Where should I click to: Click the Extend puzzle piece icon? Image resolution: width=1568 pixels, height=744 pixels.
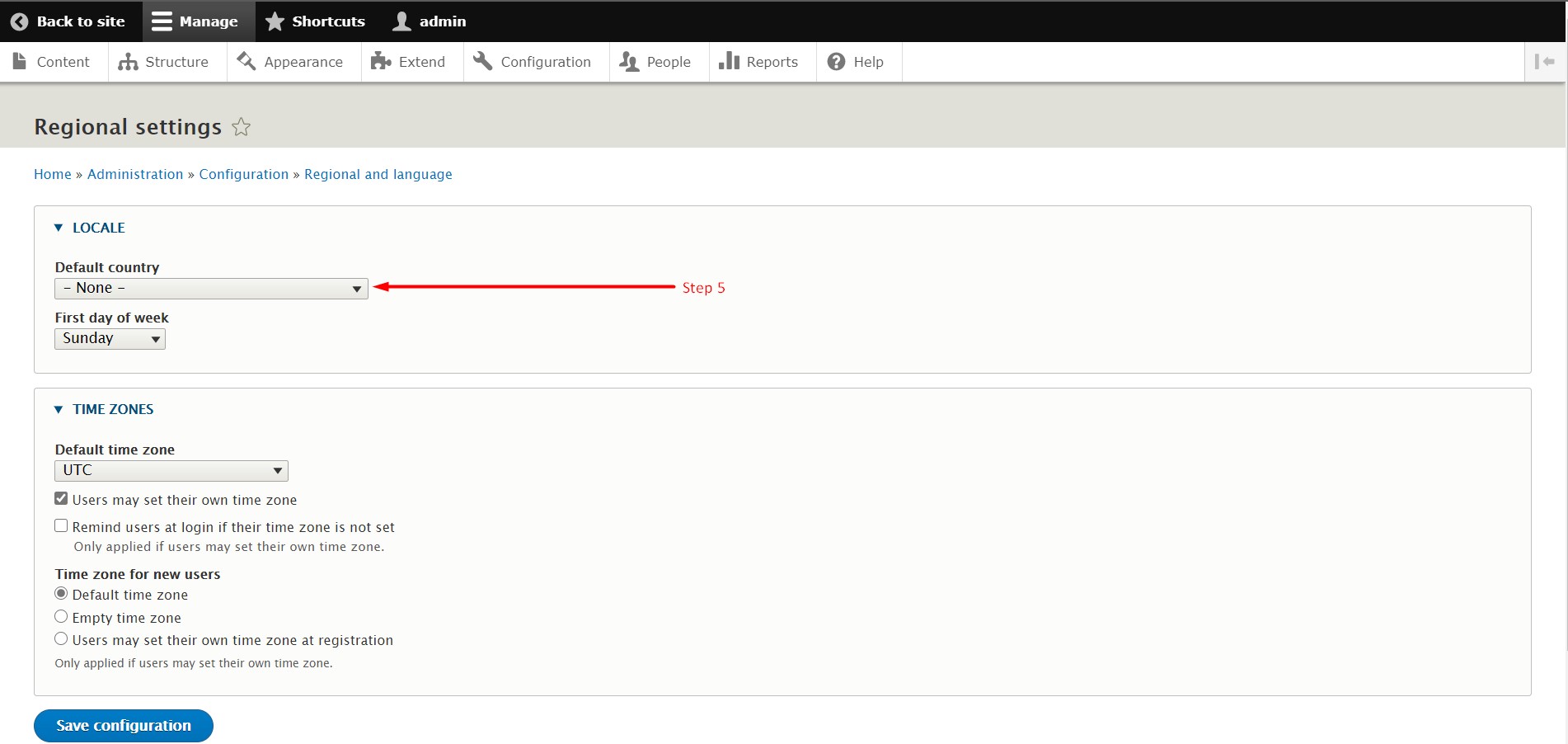pos(381,61)
